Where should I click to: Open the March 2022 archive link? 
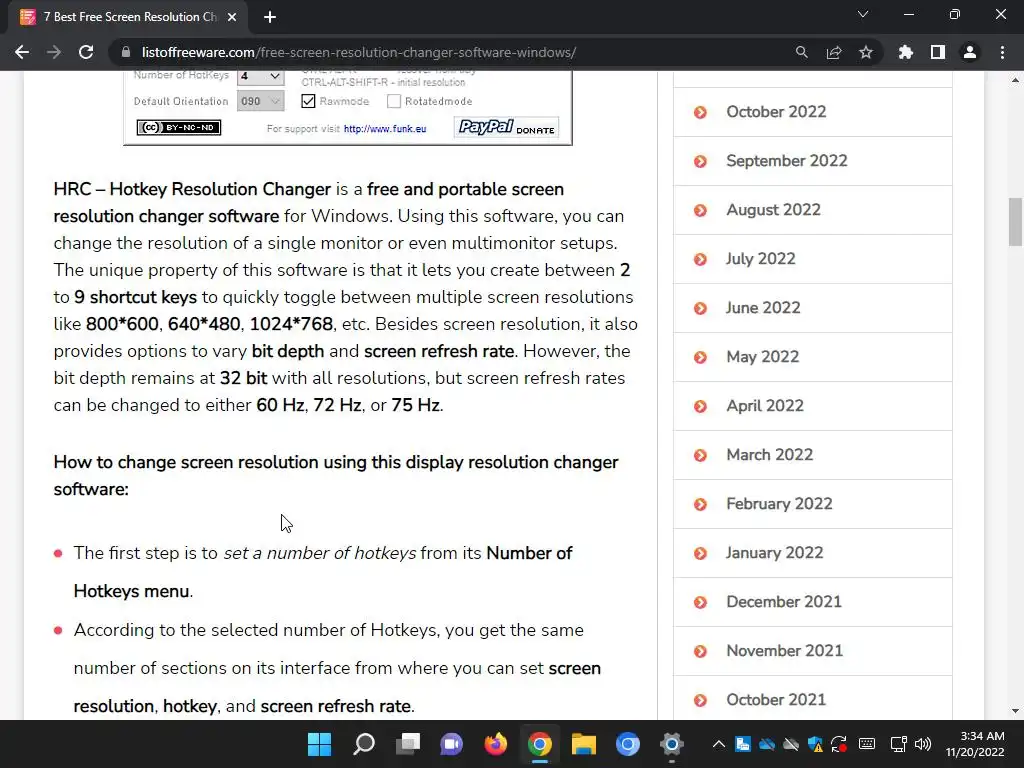pos(769,455)
